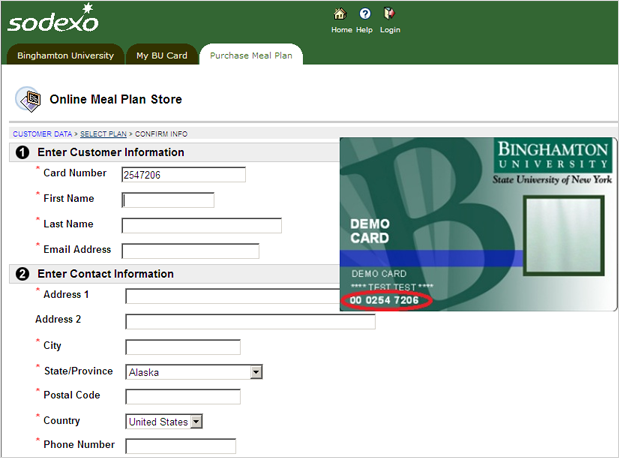This screenshot has height=458, width=619.
Task: Click the Home text link
Action: pos(341,30)
